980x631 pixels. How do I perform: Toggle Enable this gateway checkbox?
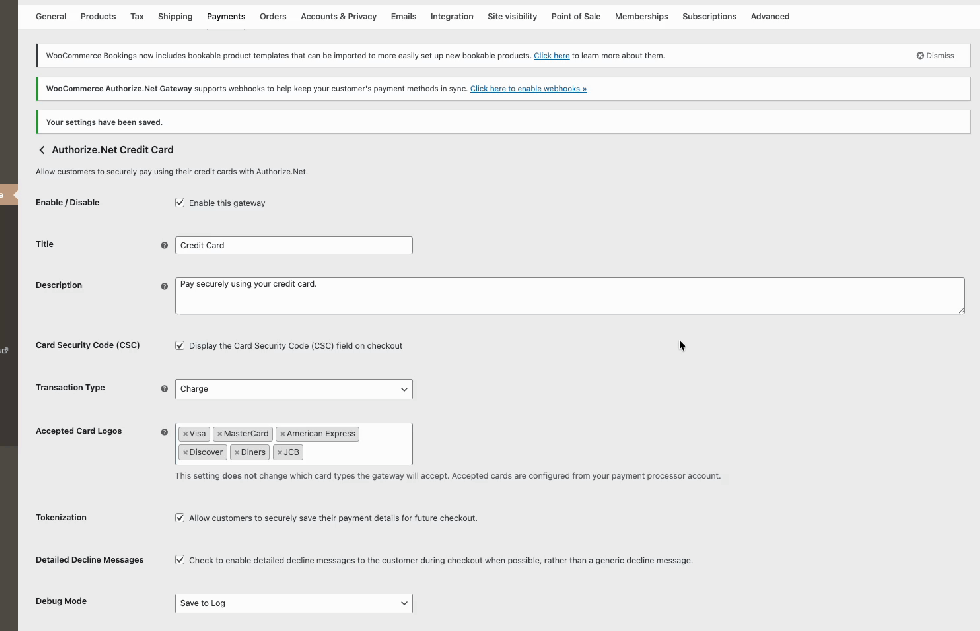pos(179,202)
